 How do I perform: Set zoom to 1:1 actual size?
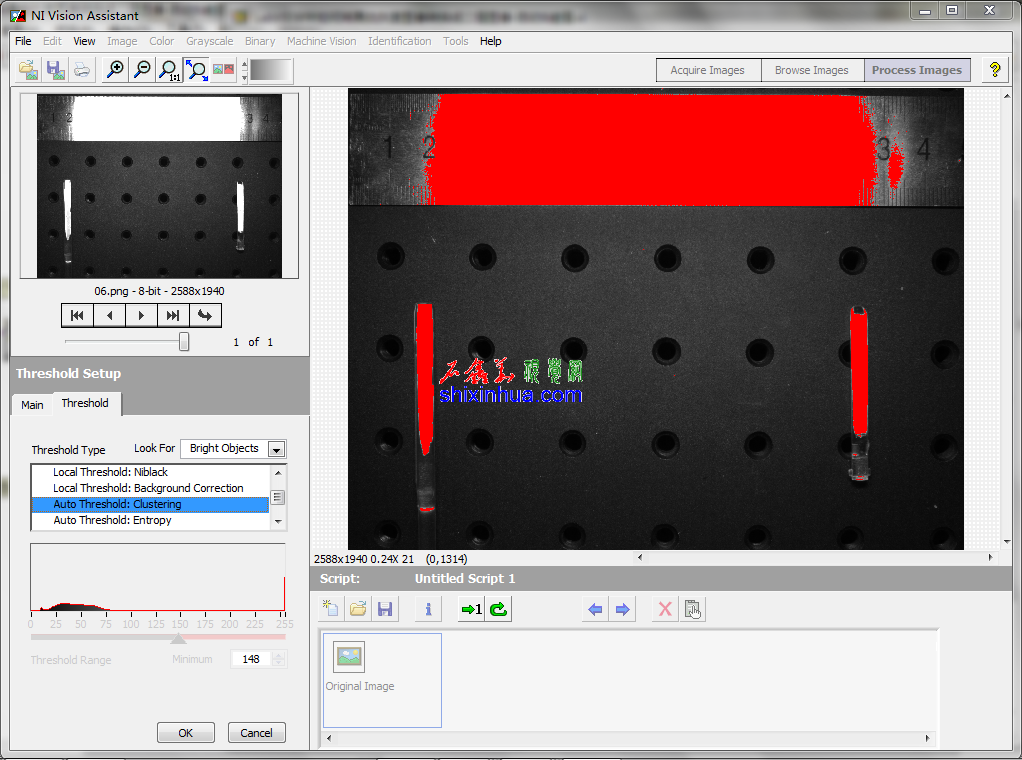(170, 70)
